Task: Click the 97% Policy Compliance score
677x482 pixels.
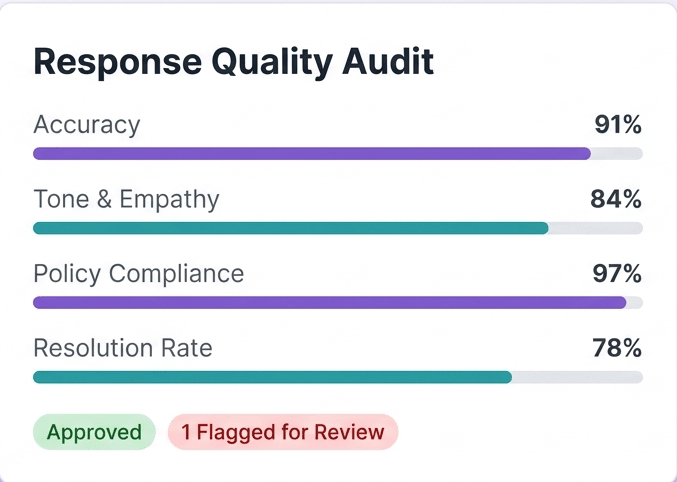Action: click(x=616, y=273)
